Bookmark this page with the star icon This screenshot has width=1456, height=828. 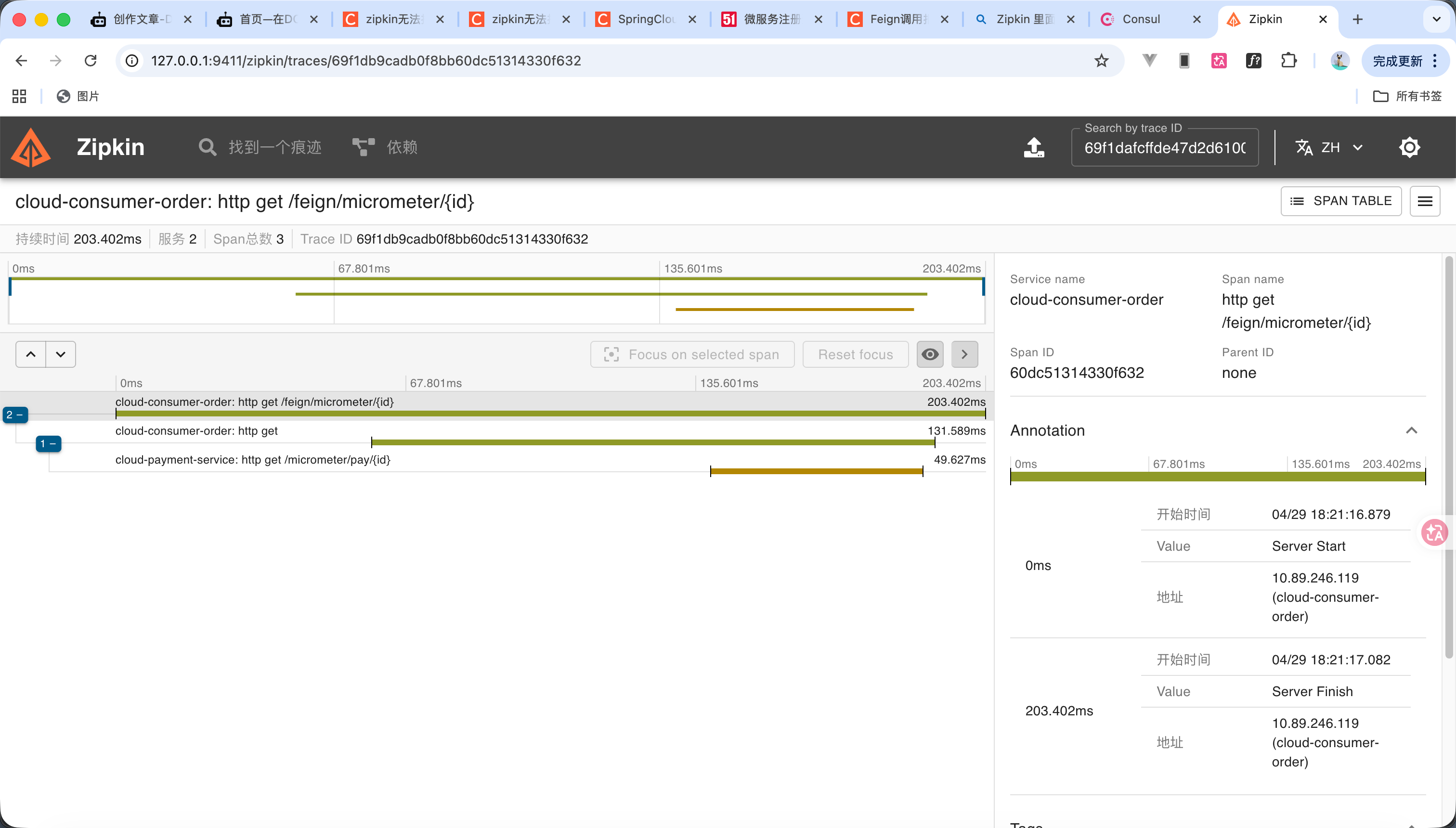pos(1101,61)
